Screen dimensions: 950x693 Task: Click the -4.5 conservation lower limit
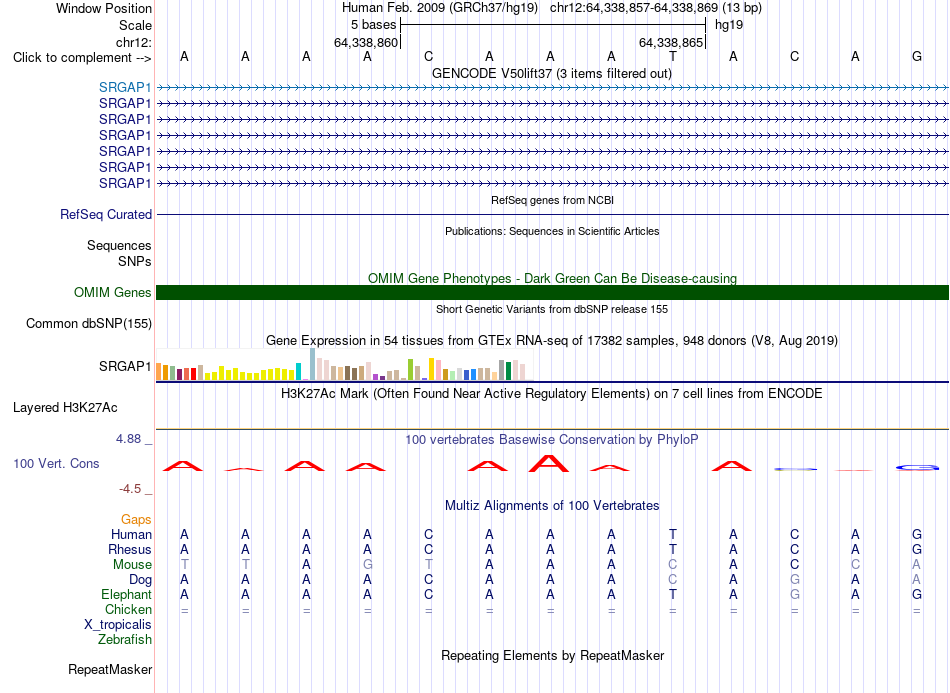pyautogui.click(x=130, y=488)
